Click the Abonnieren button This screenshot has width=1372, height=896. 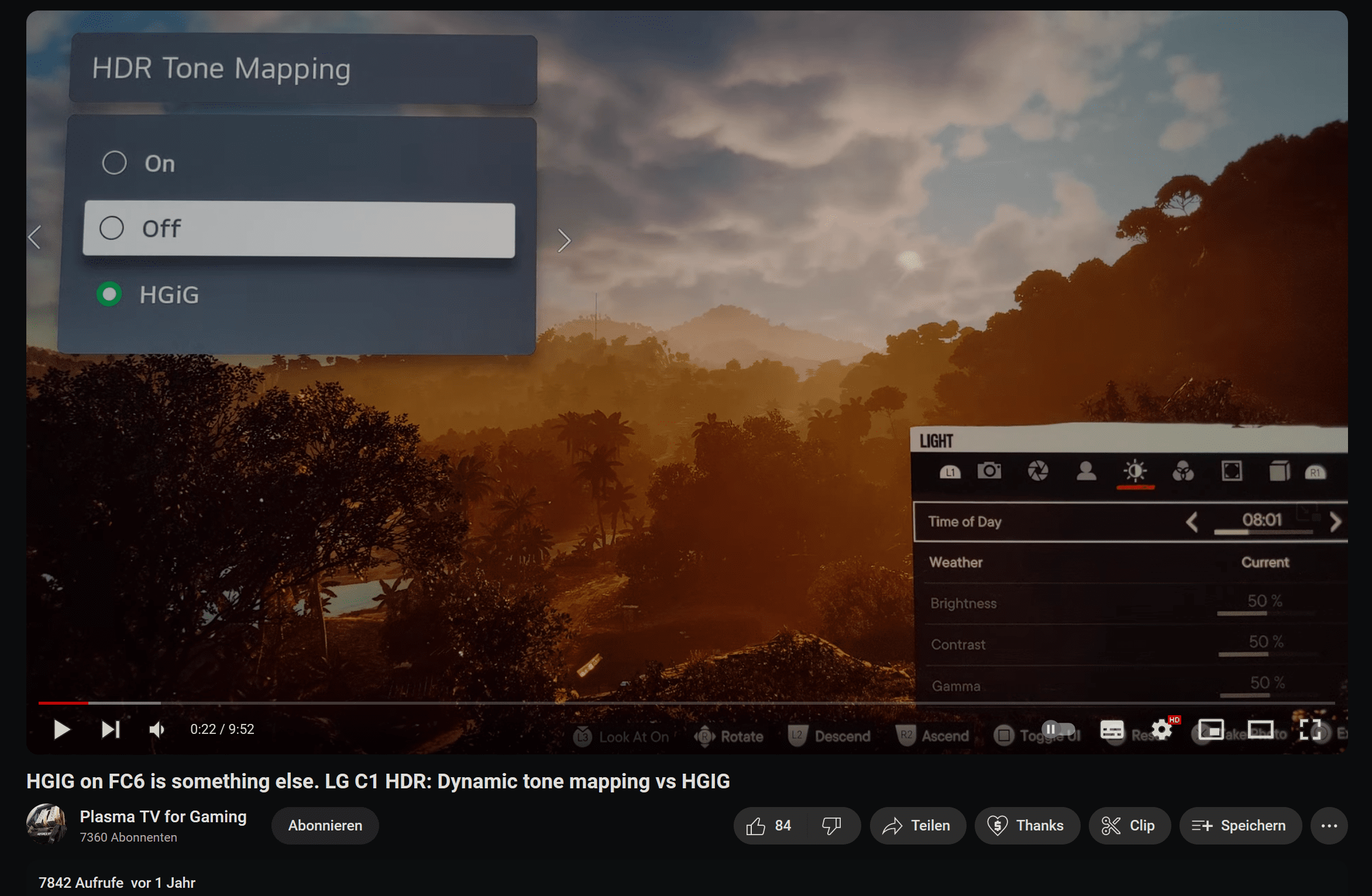325,826
